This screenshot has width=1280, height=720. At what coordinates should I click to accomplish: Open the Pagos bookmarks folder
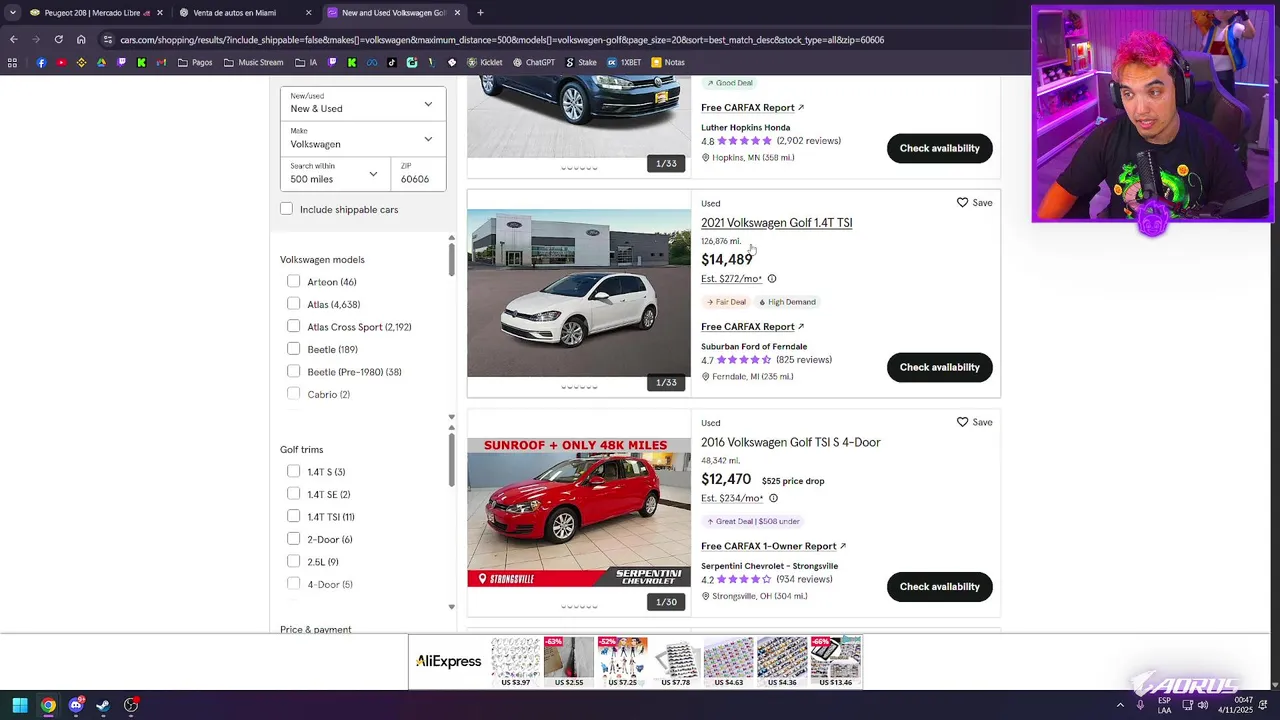pos(195,62)
